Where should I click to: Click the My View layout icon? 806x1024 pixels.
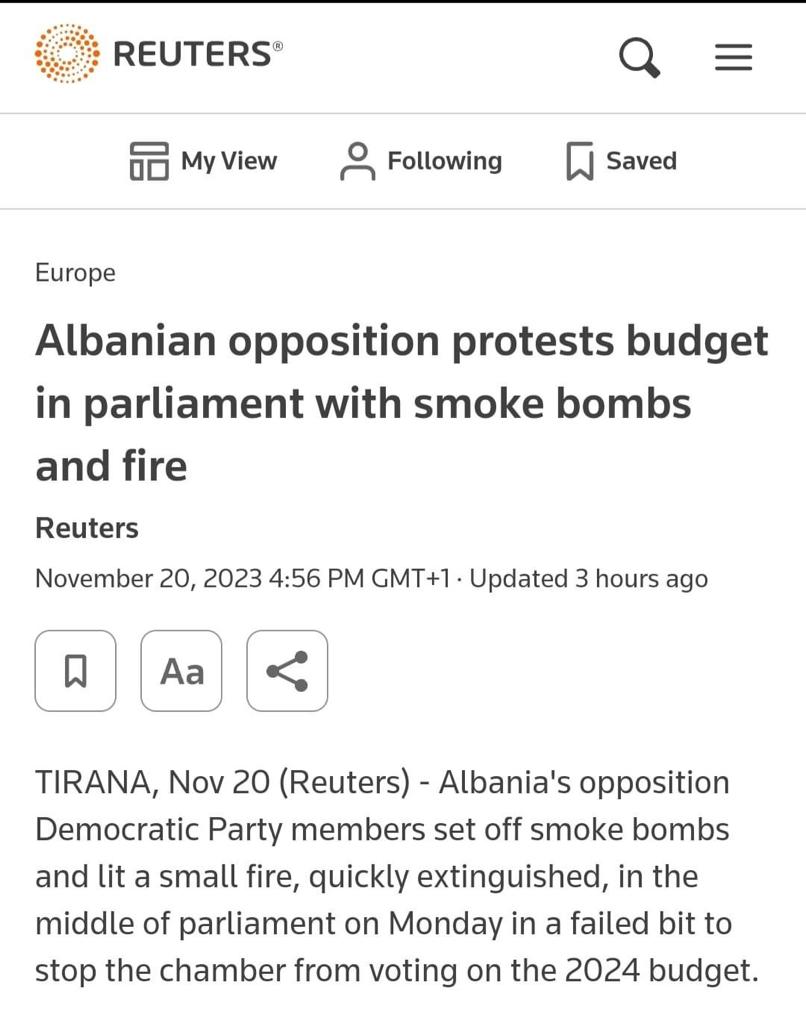coord(148,161)
